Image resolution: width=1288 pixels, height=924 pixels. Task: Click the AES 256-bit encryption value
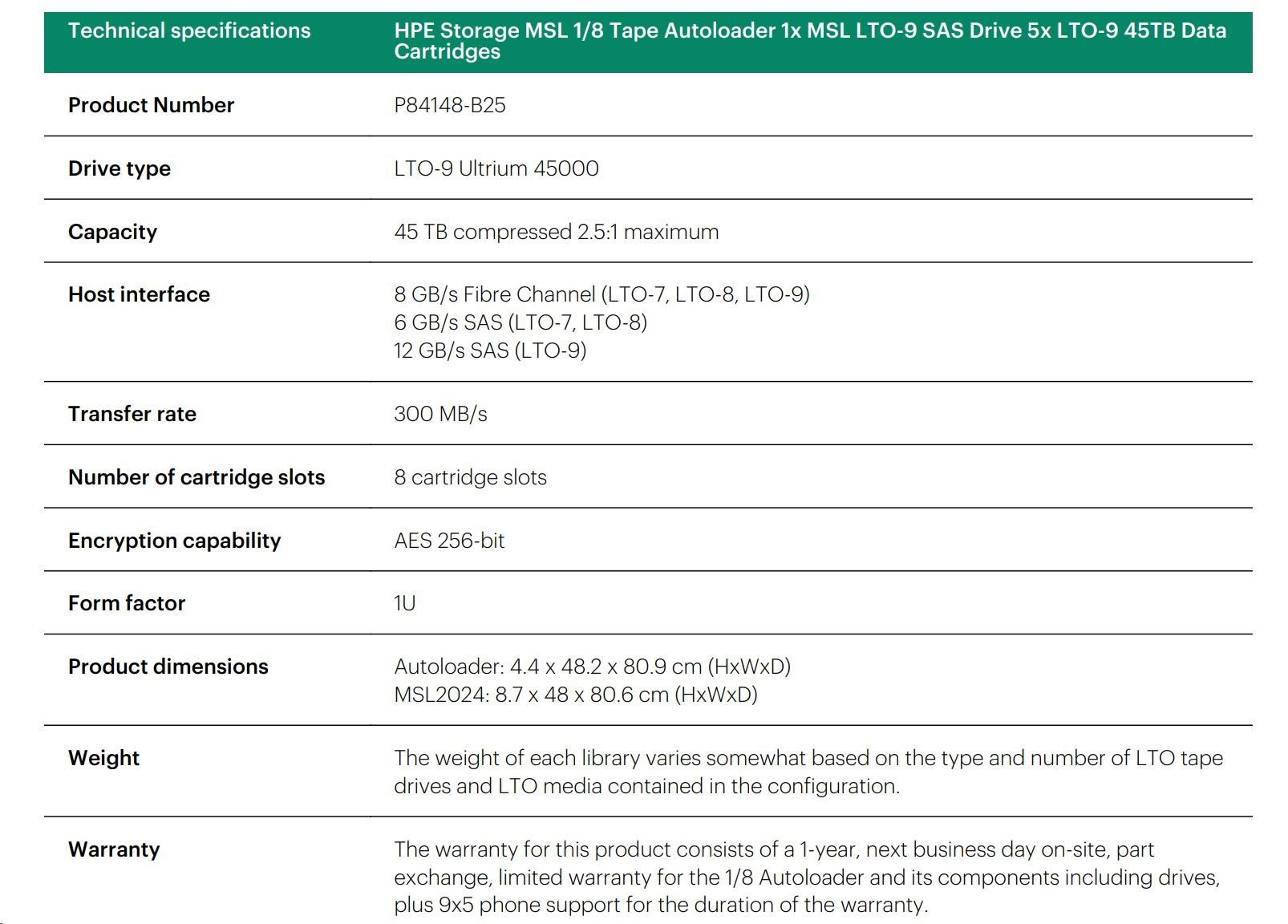tap(449, 541)
